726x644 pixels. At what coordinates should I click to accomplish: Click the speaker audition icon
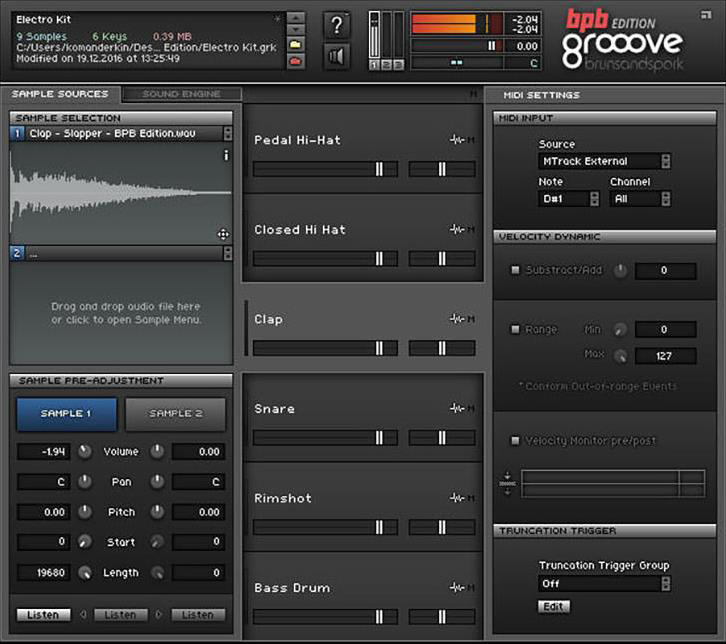click(337, 57)
